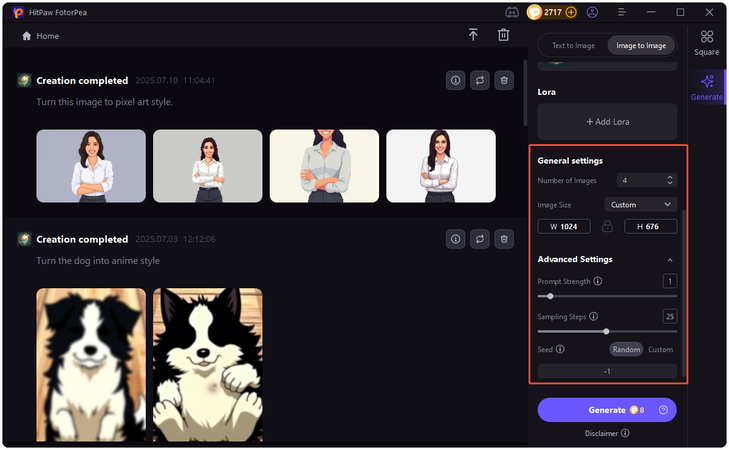Go to Home page
The height and width of the screenshot is (450, 729).
click(x=40, y=36)
